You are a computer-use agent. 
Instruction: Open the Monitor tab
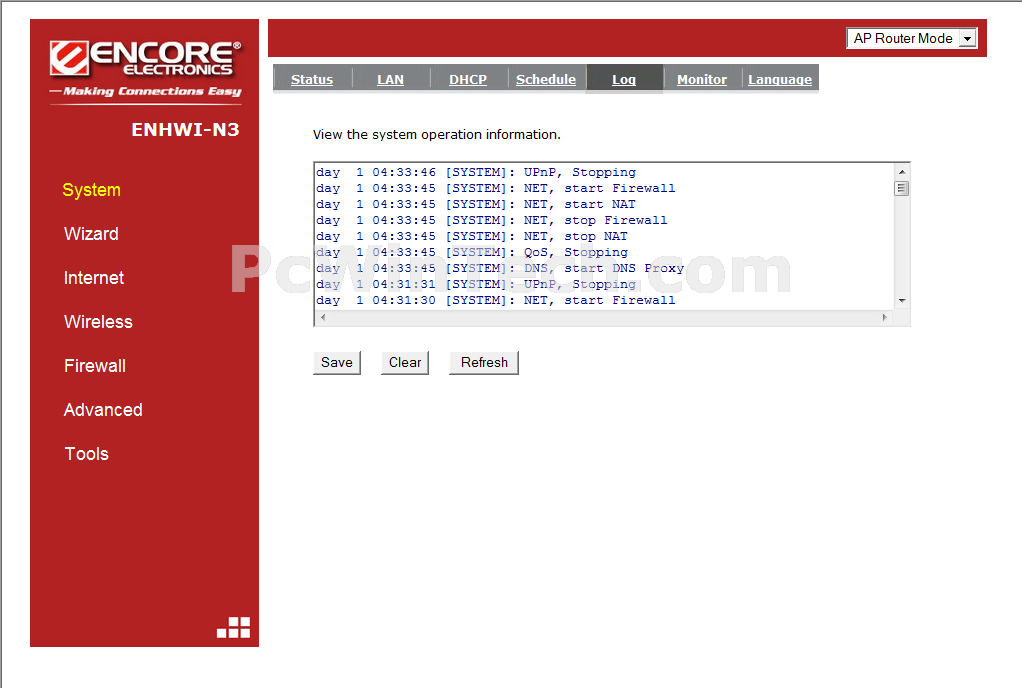pyautogui.click(x=702, y=79)
